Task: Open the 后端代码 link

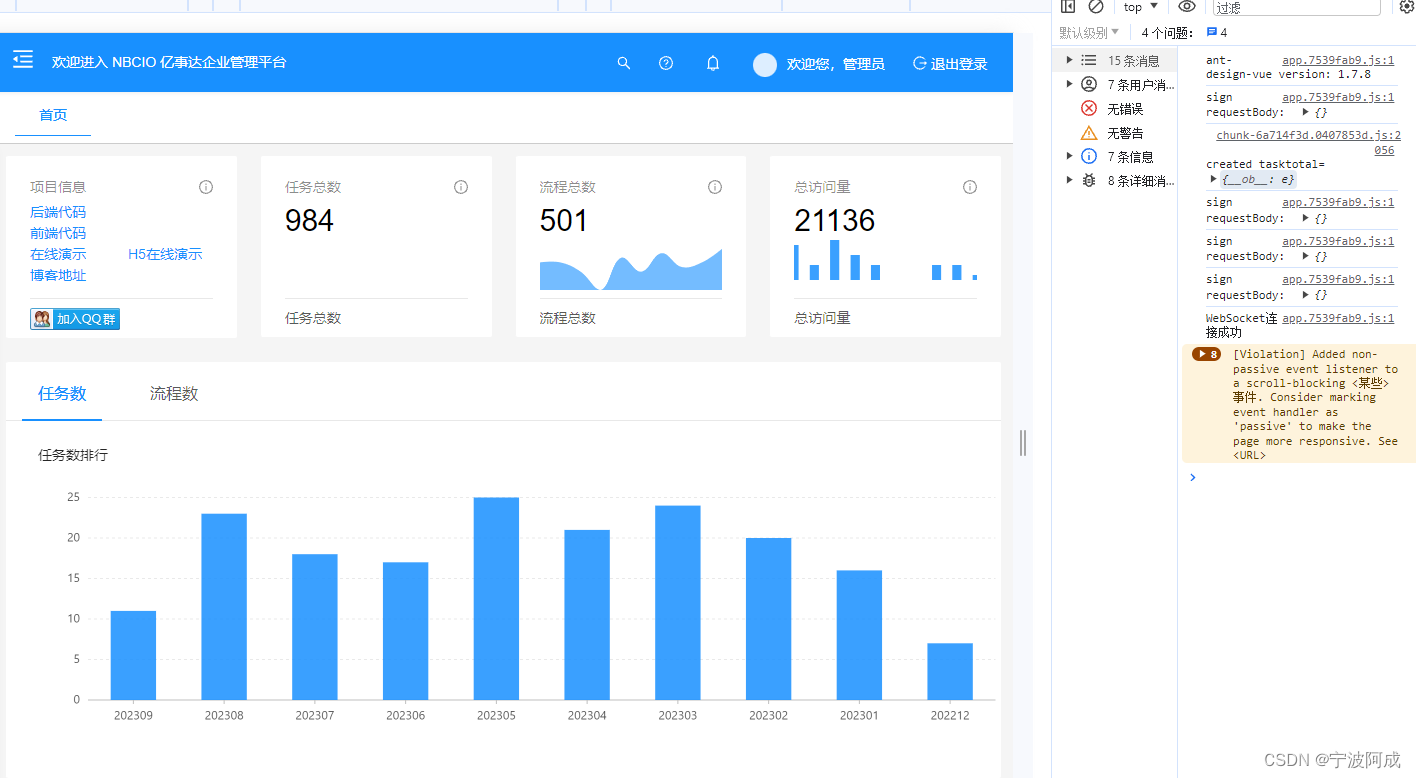Action: click(x=58, y=212)
